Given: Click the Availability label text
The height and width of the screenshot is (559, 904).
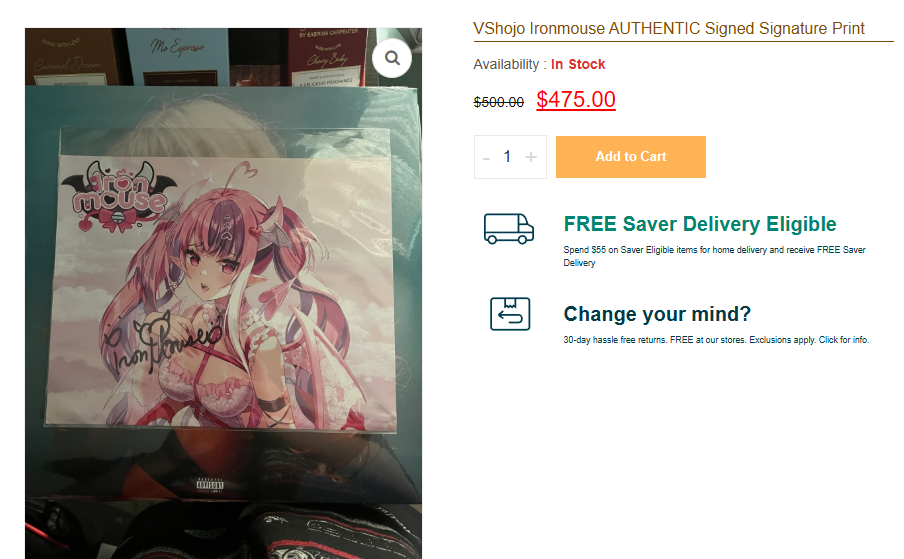Looking at the screenshot, I should [x=507, y=64].
